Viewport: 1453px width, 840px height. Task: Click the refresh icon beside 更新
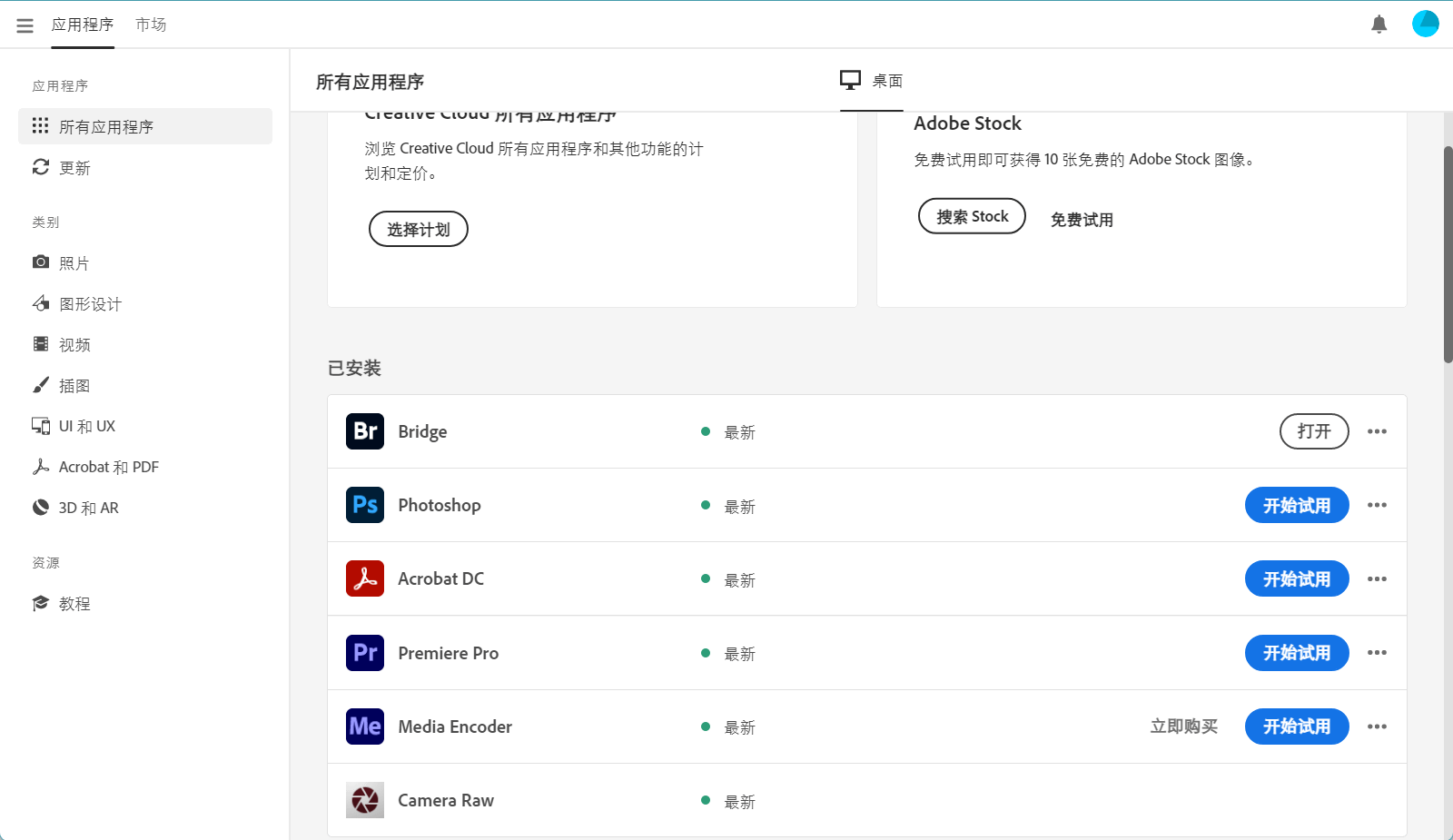[40, 166]
